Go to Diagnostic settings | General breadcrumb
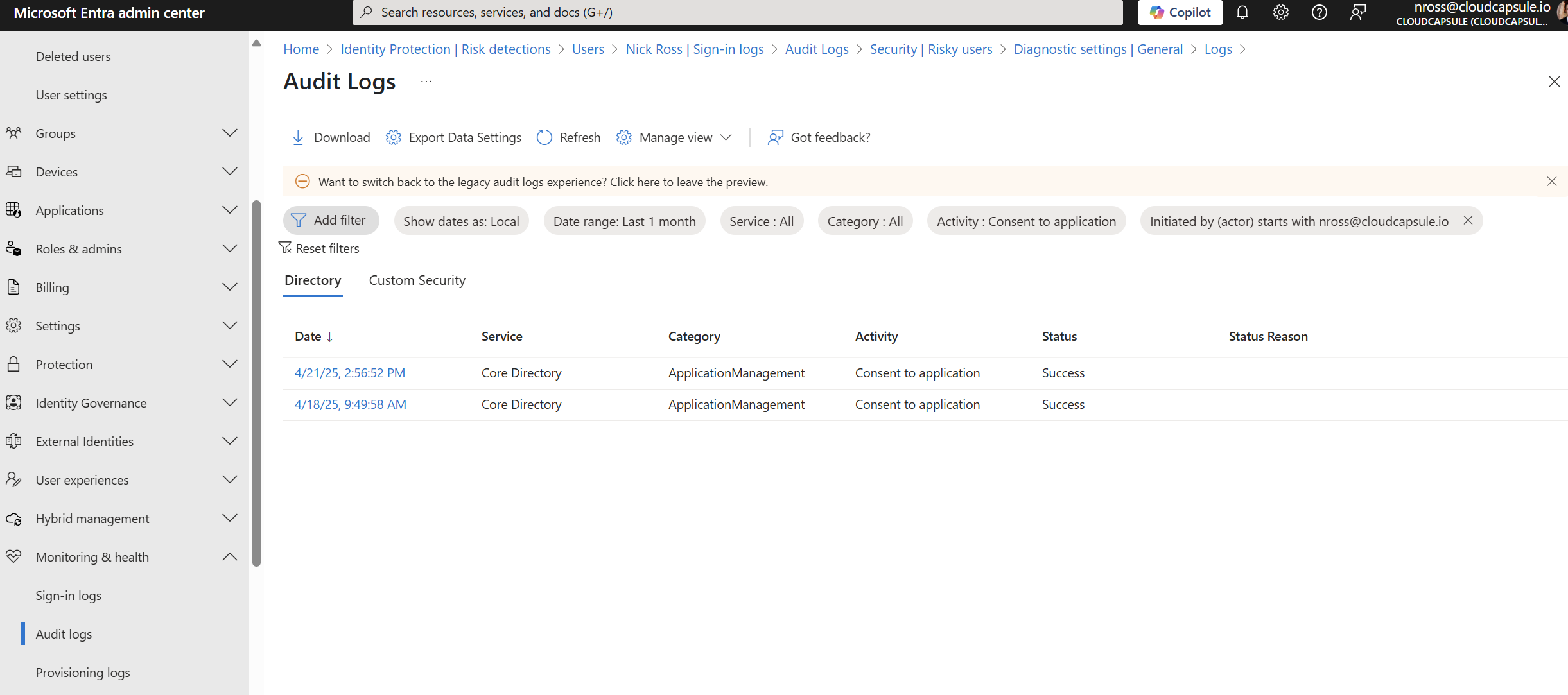1568x695 pixels. [x=1098, y=49]
